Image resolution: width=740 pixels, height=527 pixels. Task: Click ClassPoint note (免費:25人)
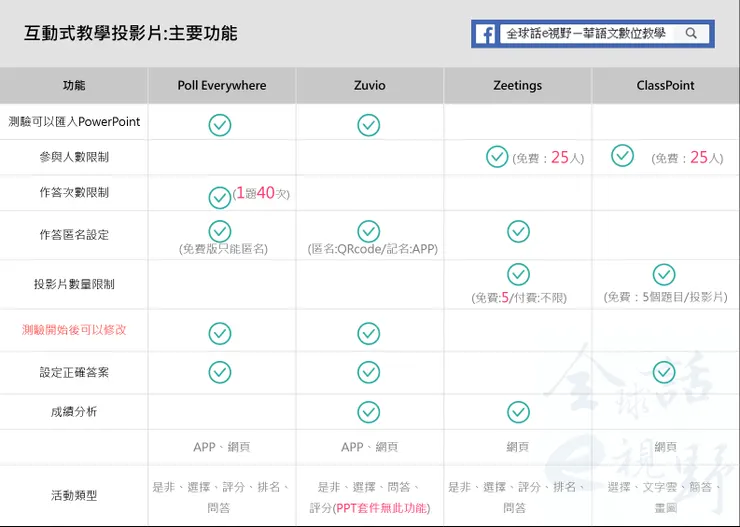pos(687,158)
